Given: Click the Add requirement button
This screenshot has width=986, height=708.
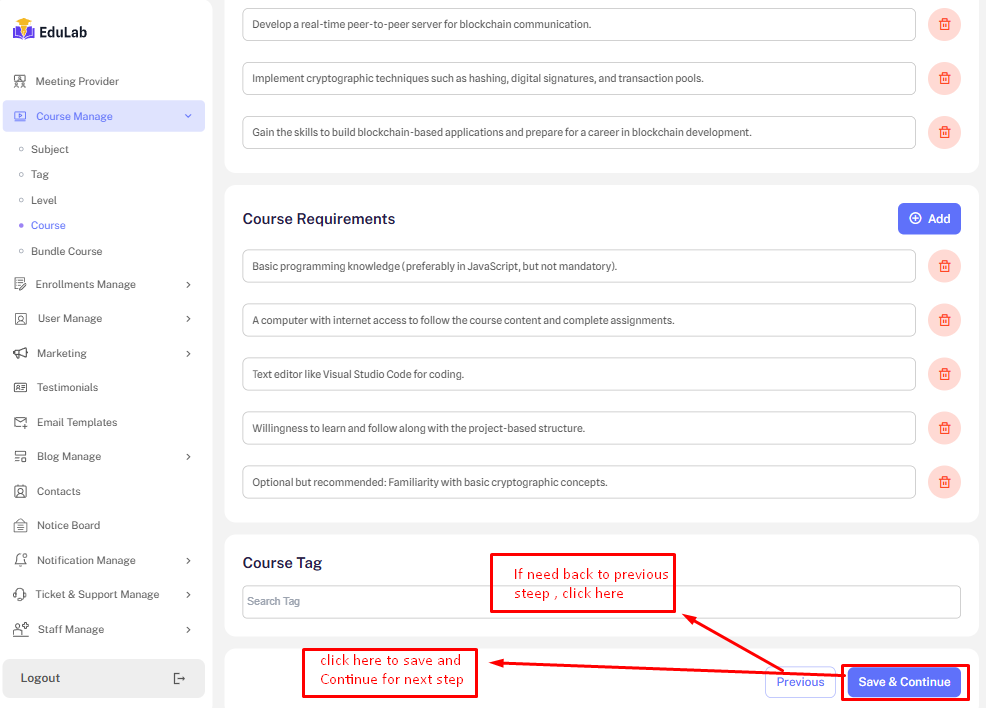Looking at the screenshot, I should 928,219.
